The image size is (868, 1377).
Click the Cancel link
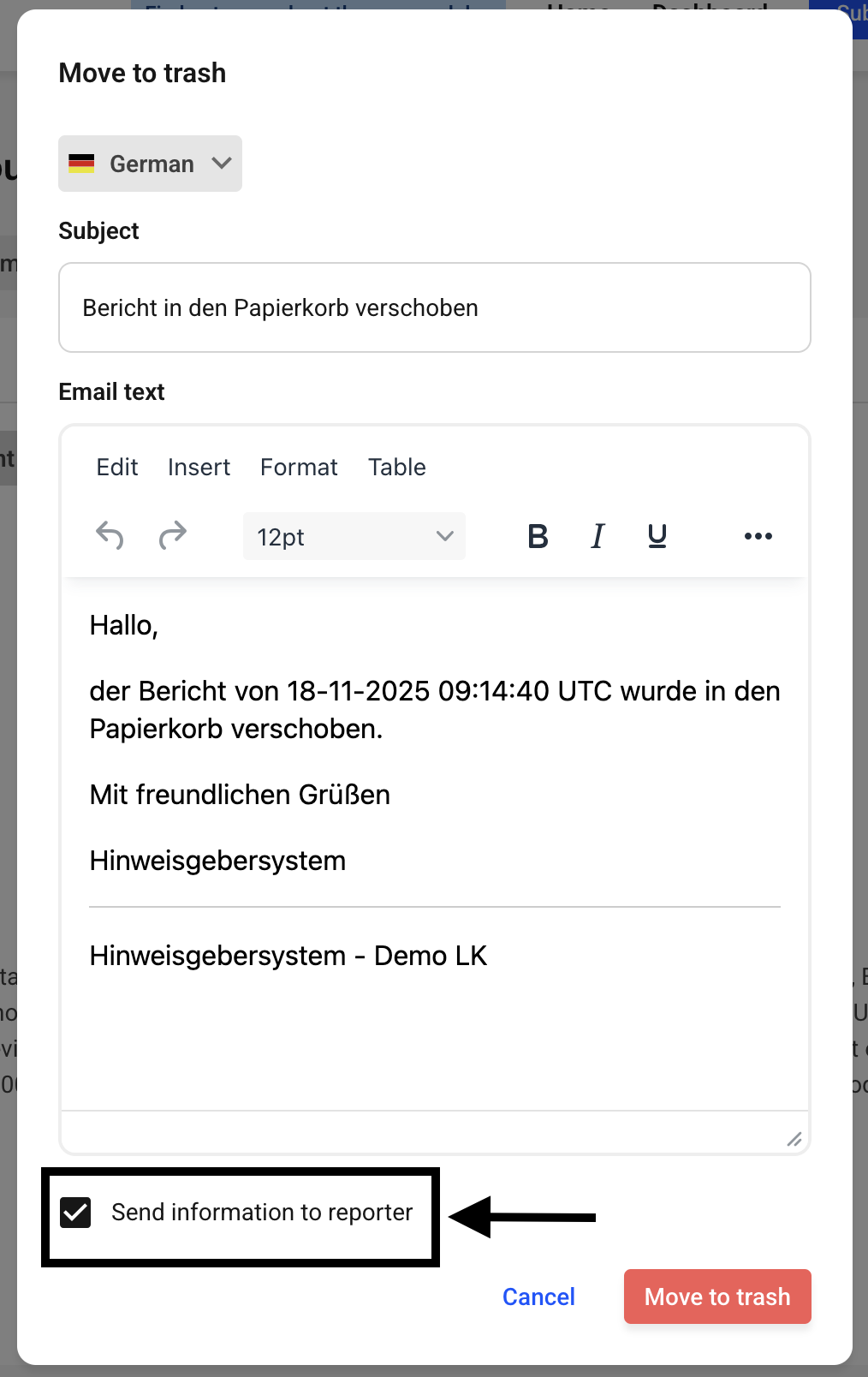pyautogui.click(x=538, y=1297)
